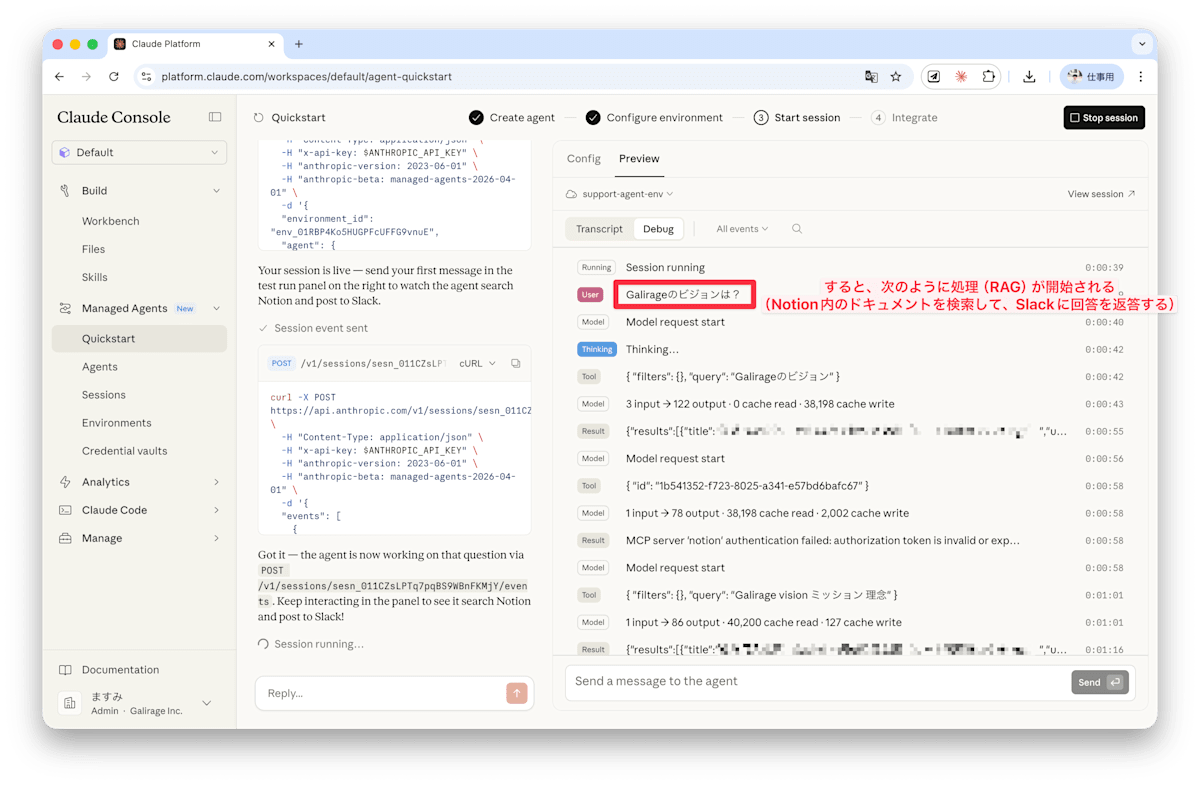The image size is (1200, 785).
Task: Go to Start session step
Action: pos(797,117)
